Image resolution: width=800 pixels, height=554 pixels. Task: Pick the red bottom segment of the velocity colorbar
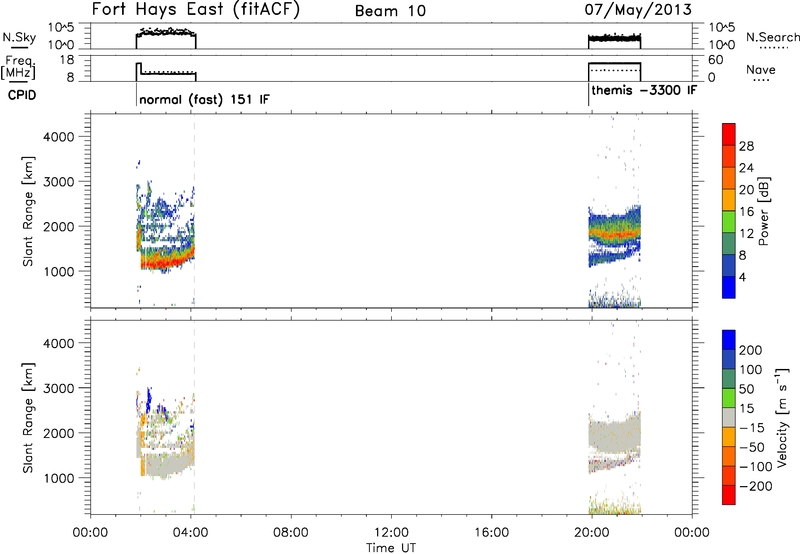729,495
